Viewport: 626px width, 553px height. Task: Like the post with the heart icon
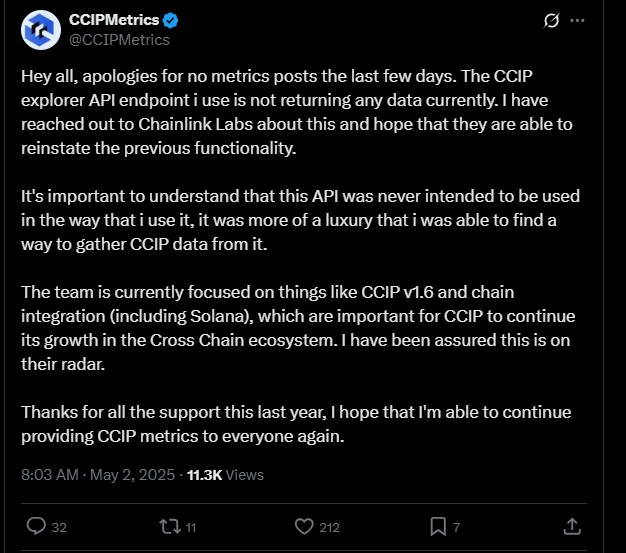304,526
